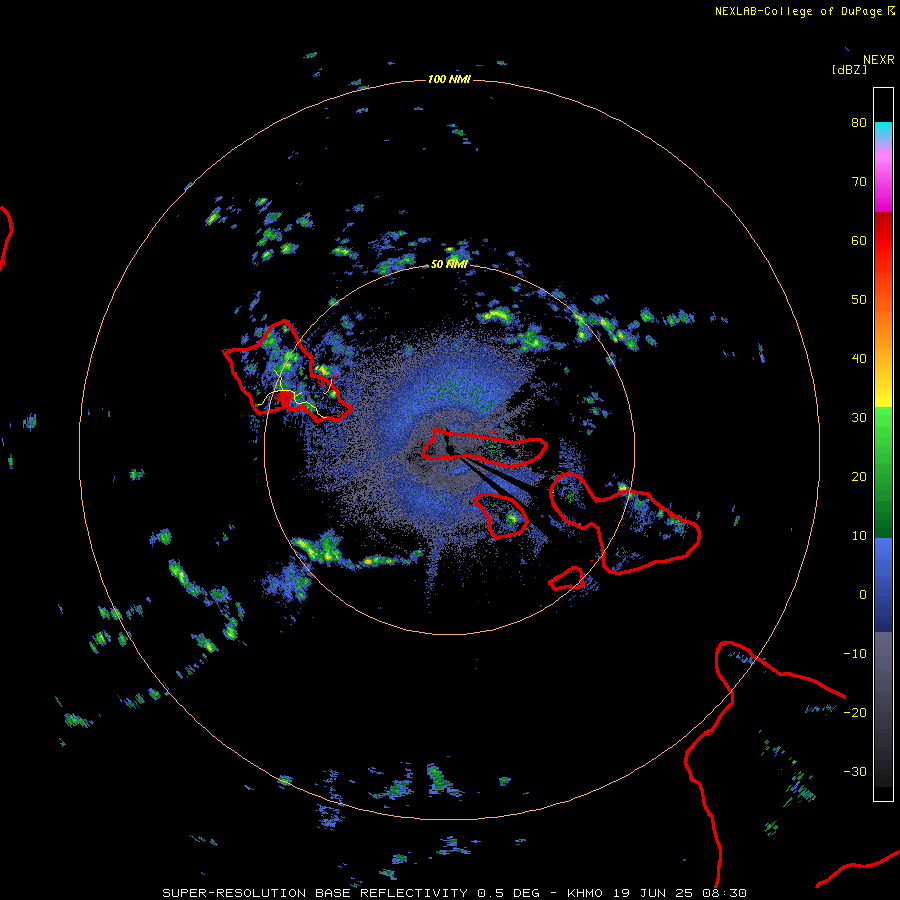Click the 70 value on the dBZ scale

pos(859,181)
